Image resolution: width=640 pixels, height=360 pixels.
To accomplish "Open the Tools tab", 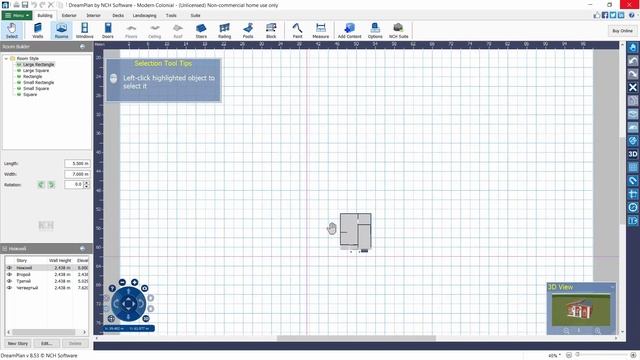I will (x=171, y=16).
